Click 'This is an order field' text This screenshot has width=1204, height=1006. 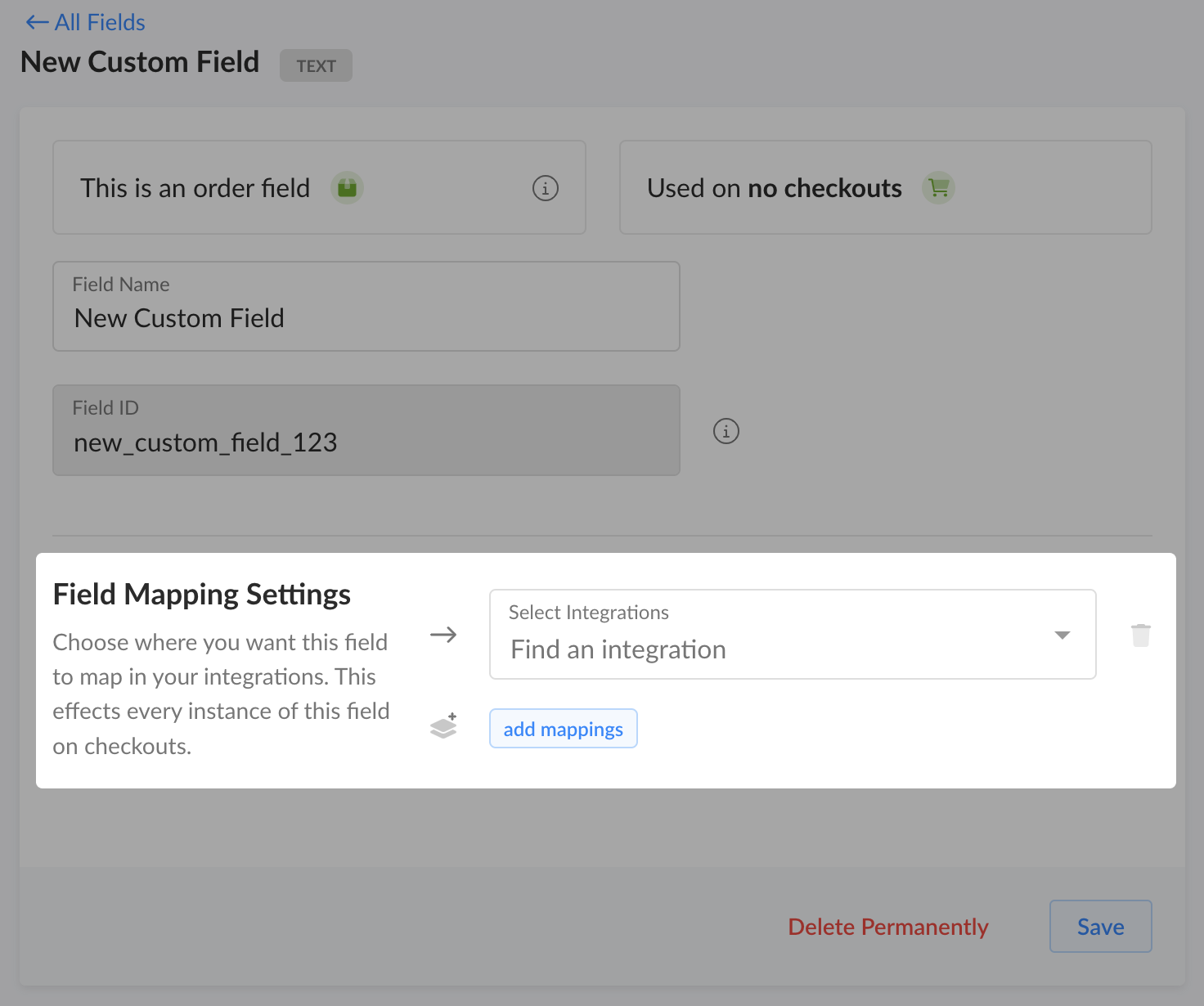(195, 188)
